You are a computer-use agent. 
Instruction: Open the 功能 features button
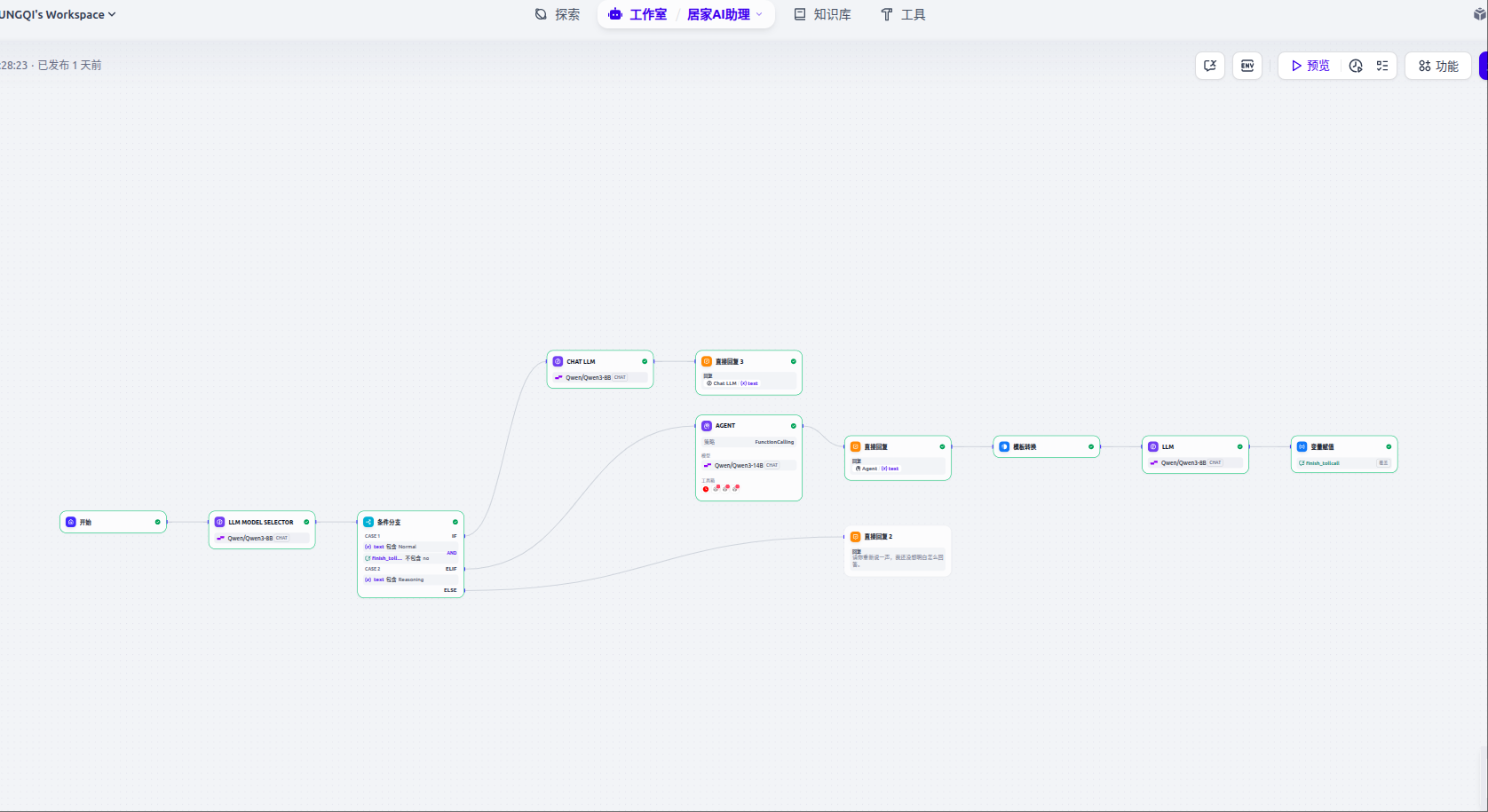click(x=1438, y=66)
